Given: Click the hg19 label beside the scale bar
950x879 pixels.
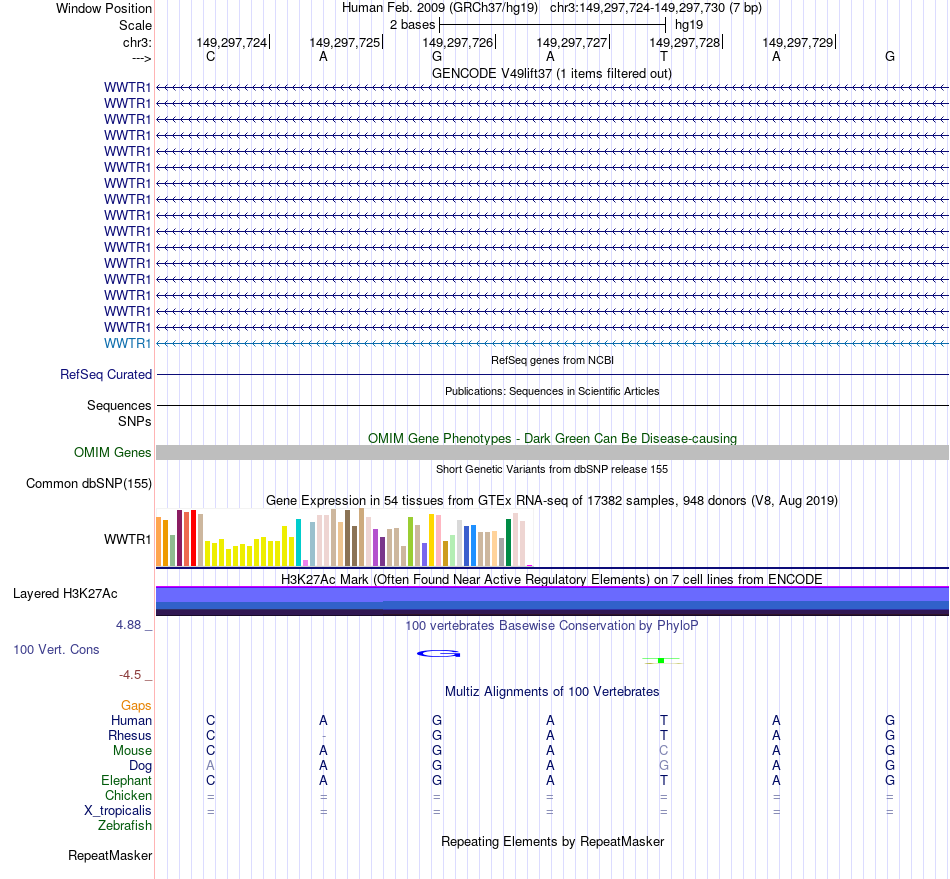Looking at the screenshot, I should tap(689, 25).
